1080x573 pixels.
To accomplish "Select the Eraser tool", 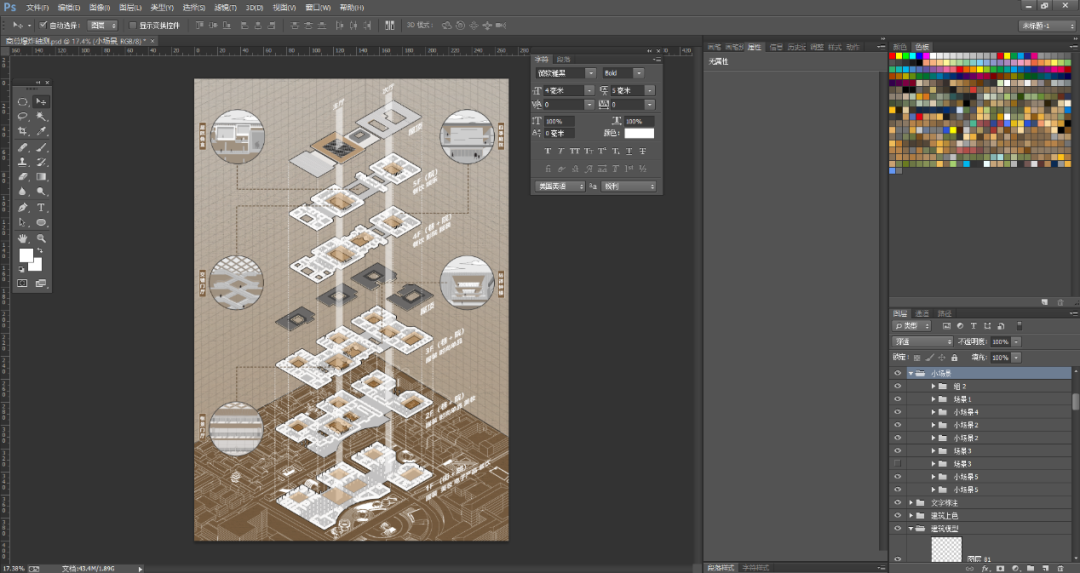I will click(x=22, y=177).
